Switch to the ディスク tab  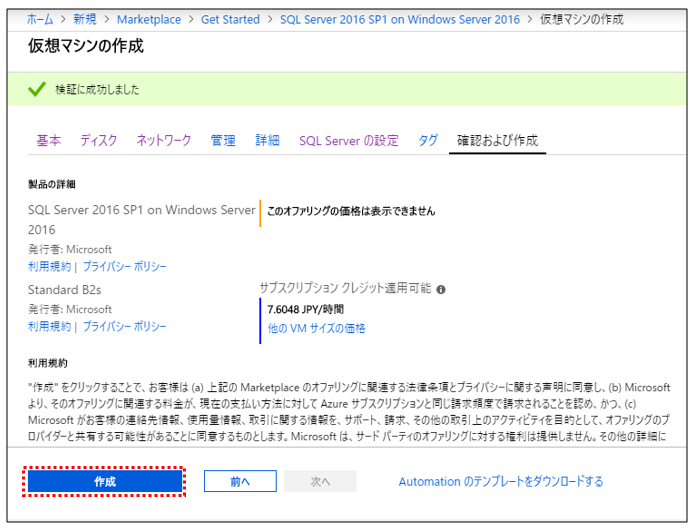coord(99,140)
